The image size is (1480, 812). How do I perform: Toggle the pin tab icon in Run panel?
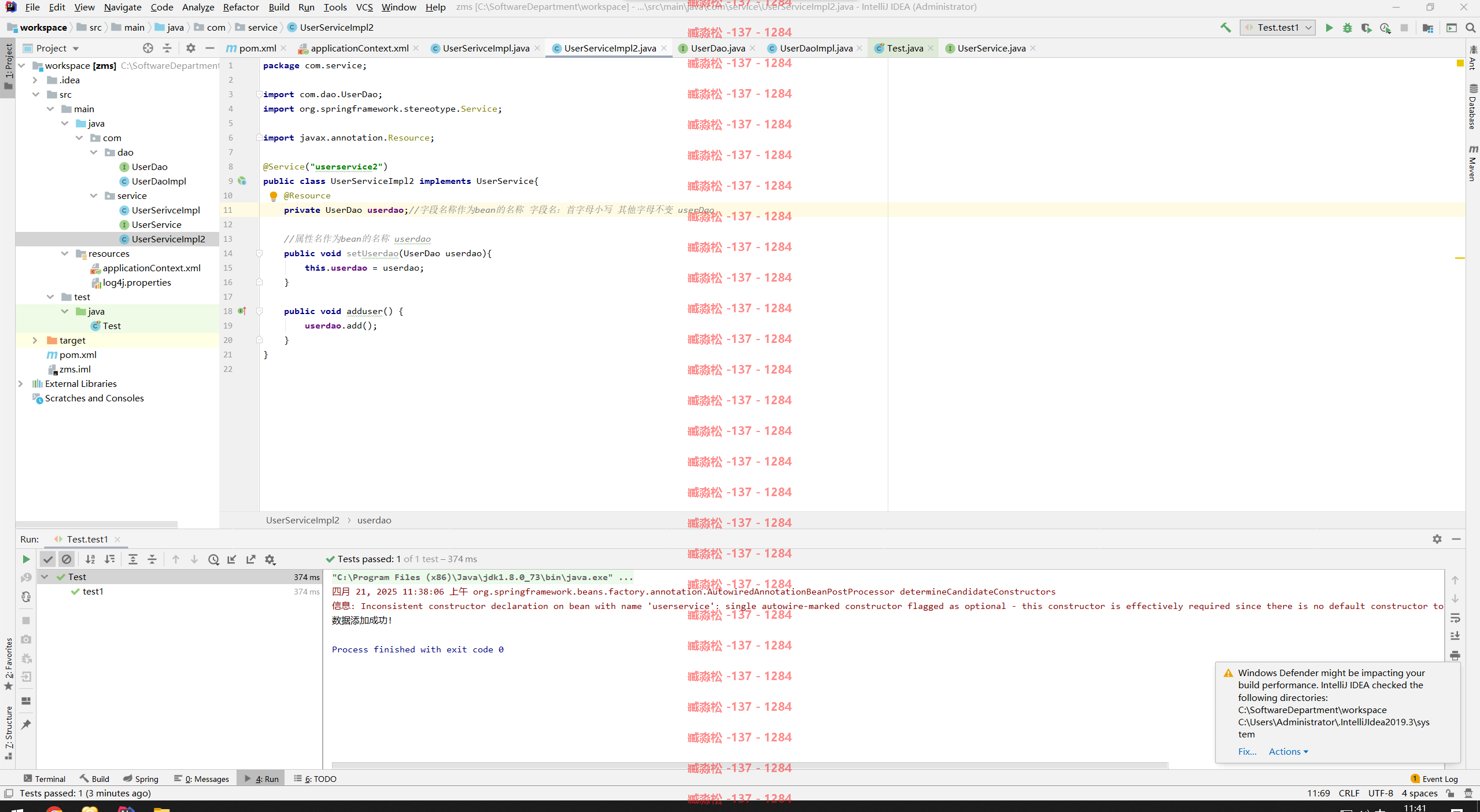pyautogui.click(x=26, y=724)
